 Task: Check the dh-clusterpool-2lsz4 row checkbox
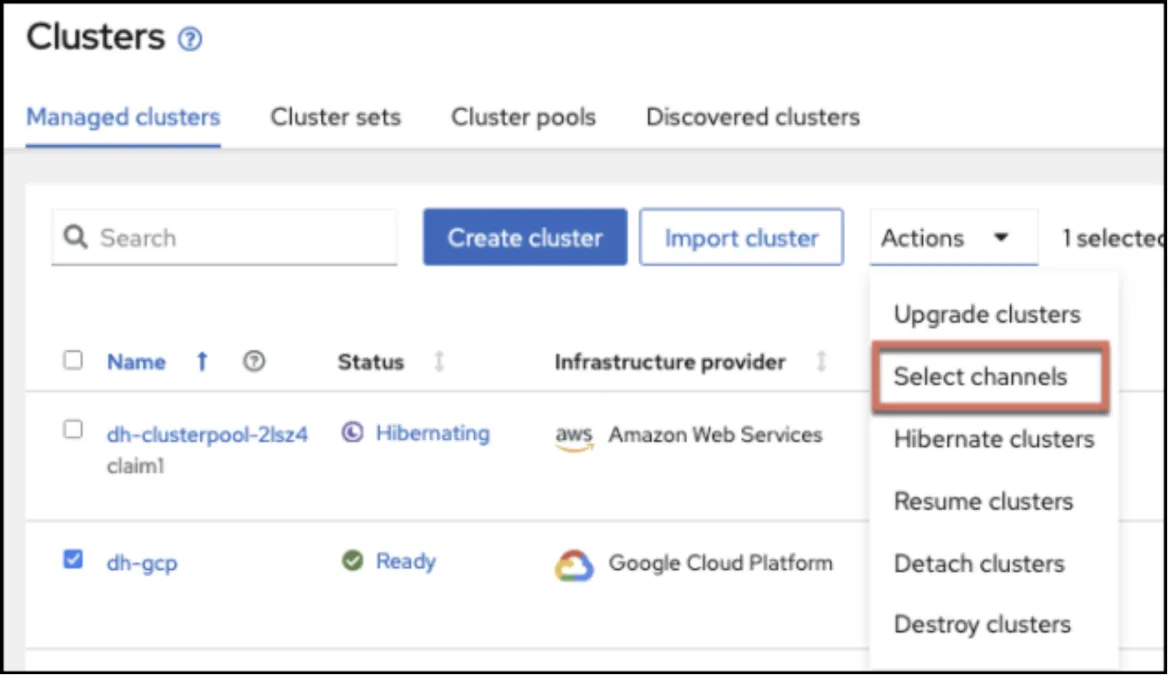73,430
